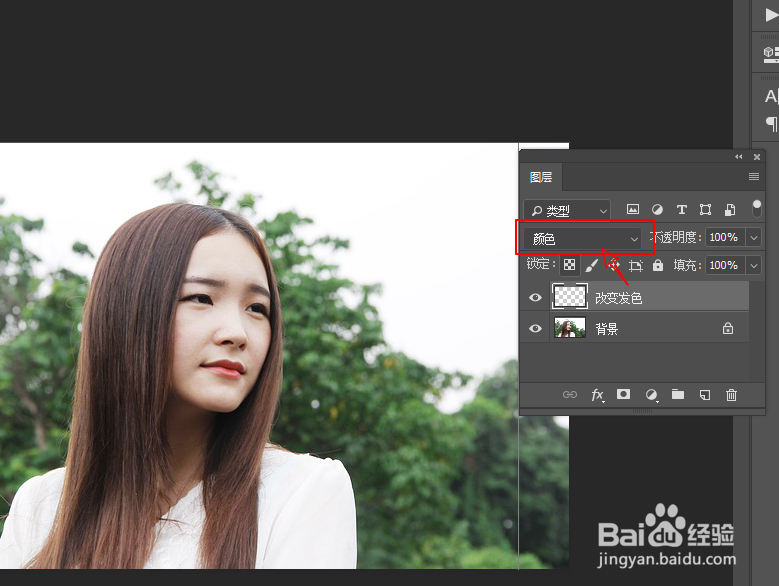
Task: Open the Paragraph panel icon
Action: [772, 123]
